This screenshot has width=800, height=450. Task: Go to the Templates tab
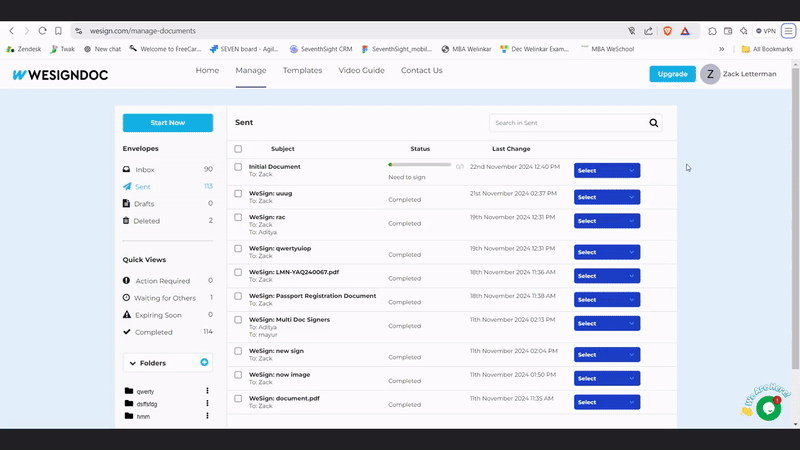(302, 71)
